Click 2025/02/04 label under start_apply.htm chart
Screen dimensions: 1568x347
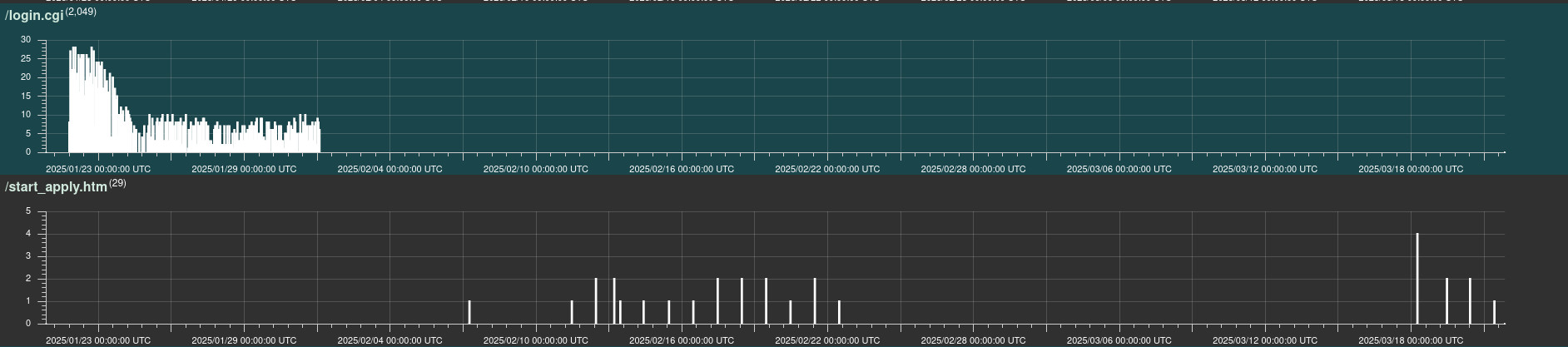coord(390,340)
